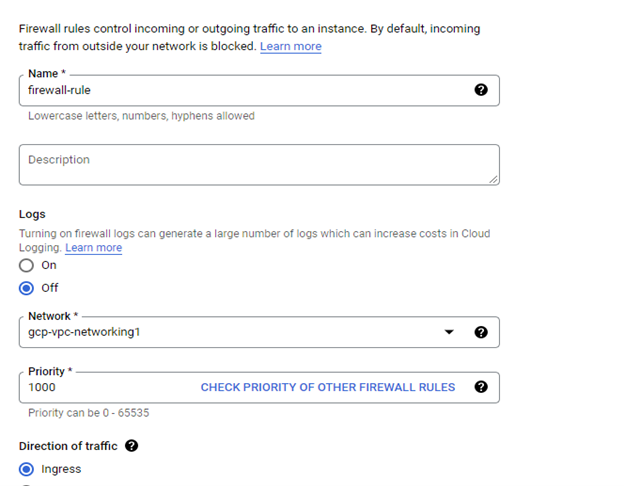Select Ingress traffic direction
Image resolution: width=624 pixels, height=486 pixels.
26,469
